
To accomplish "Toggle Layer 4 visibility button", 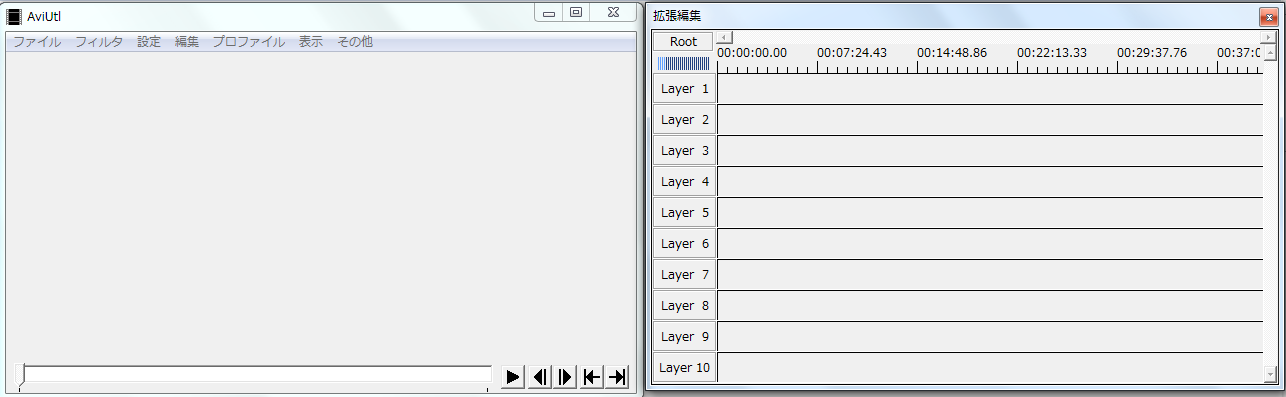I will point(685,182).
